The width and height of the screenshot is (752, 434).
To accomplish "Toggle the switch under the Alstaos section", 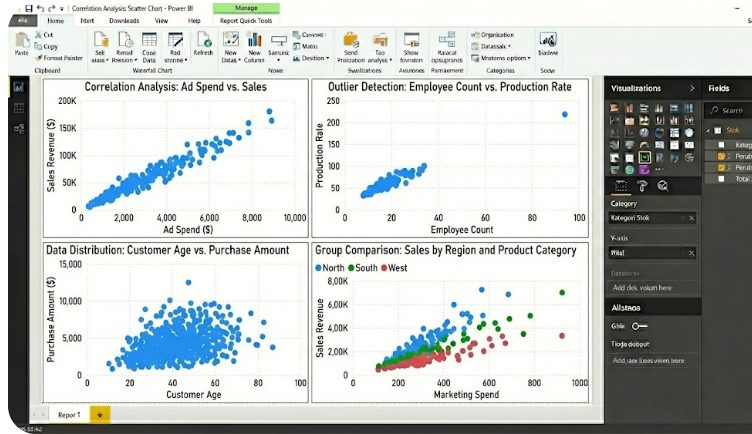I will pyautogui.click(x=640, y=326).
